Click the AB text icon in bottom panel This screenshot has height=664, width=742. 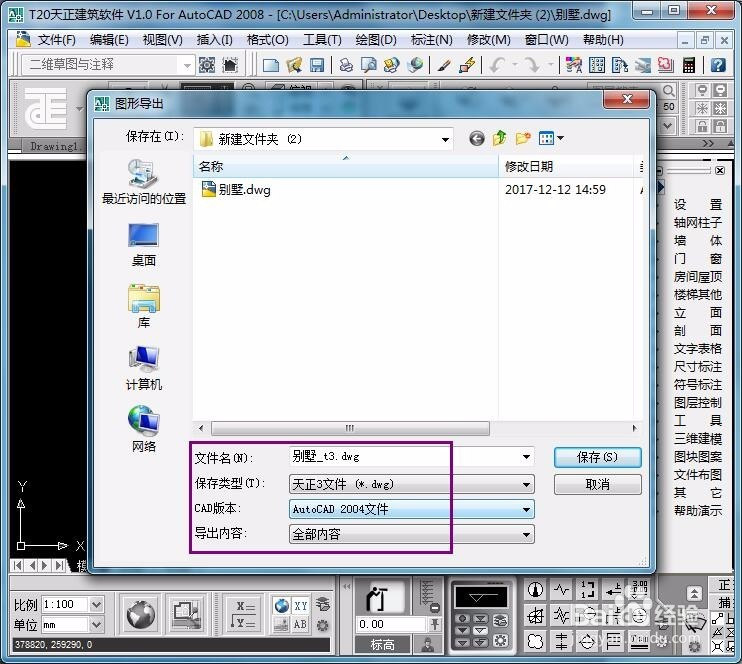point(300,624)
